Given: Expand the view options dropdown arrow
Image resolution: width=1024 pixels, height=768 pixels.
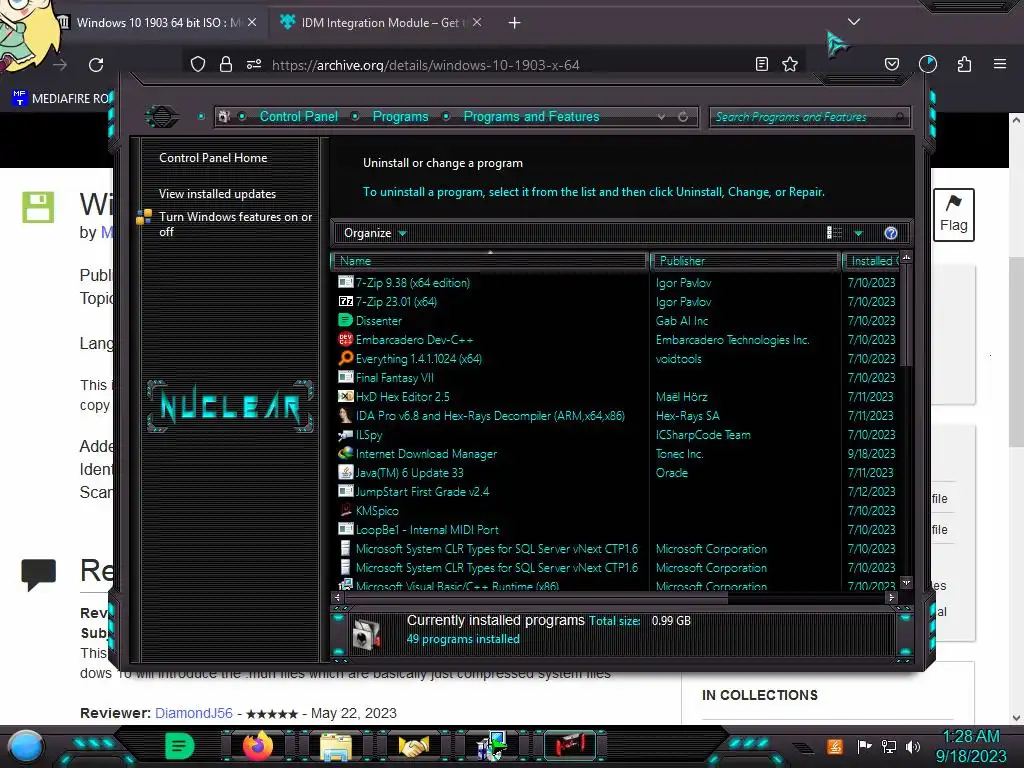Looking at the screenshot, I should (859, 233).
